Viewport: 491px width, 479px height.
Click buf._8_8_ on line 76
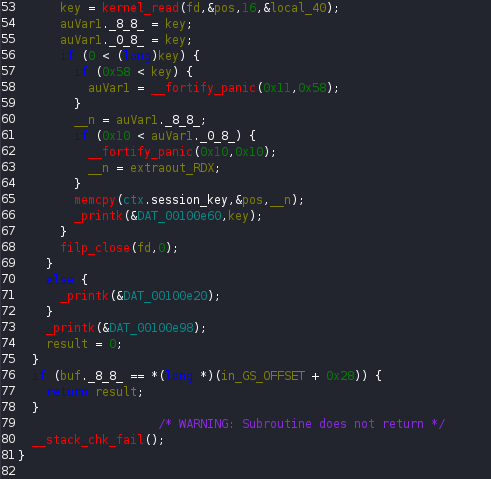tap(91, 376)
